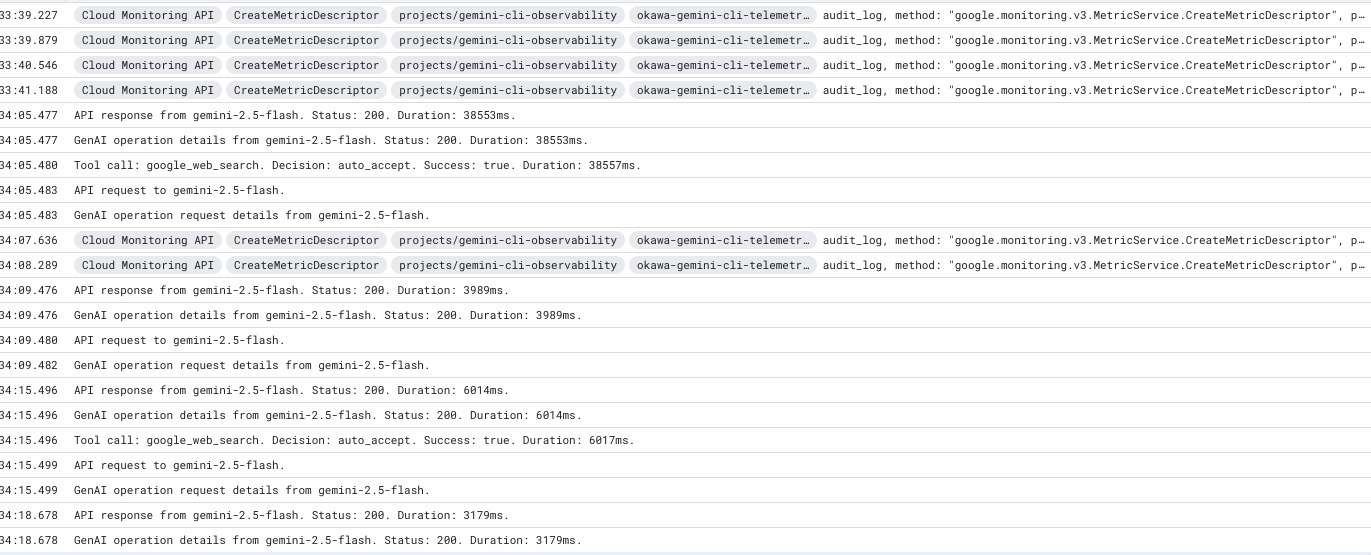The height and width of the screenshot is (555, 1371).
Task: Click Cloud Monitoring API chip in the 34:07.636 row
Action: point(148,240)
